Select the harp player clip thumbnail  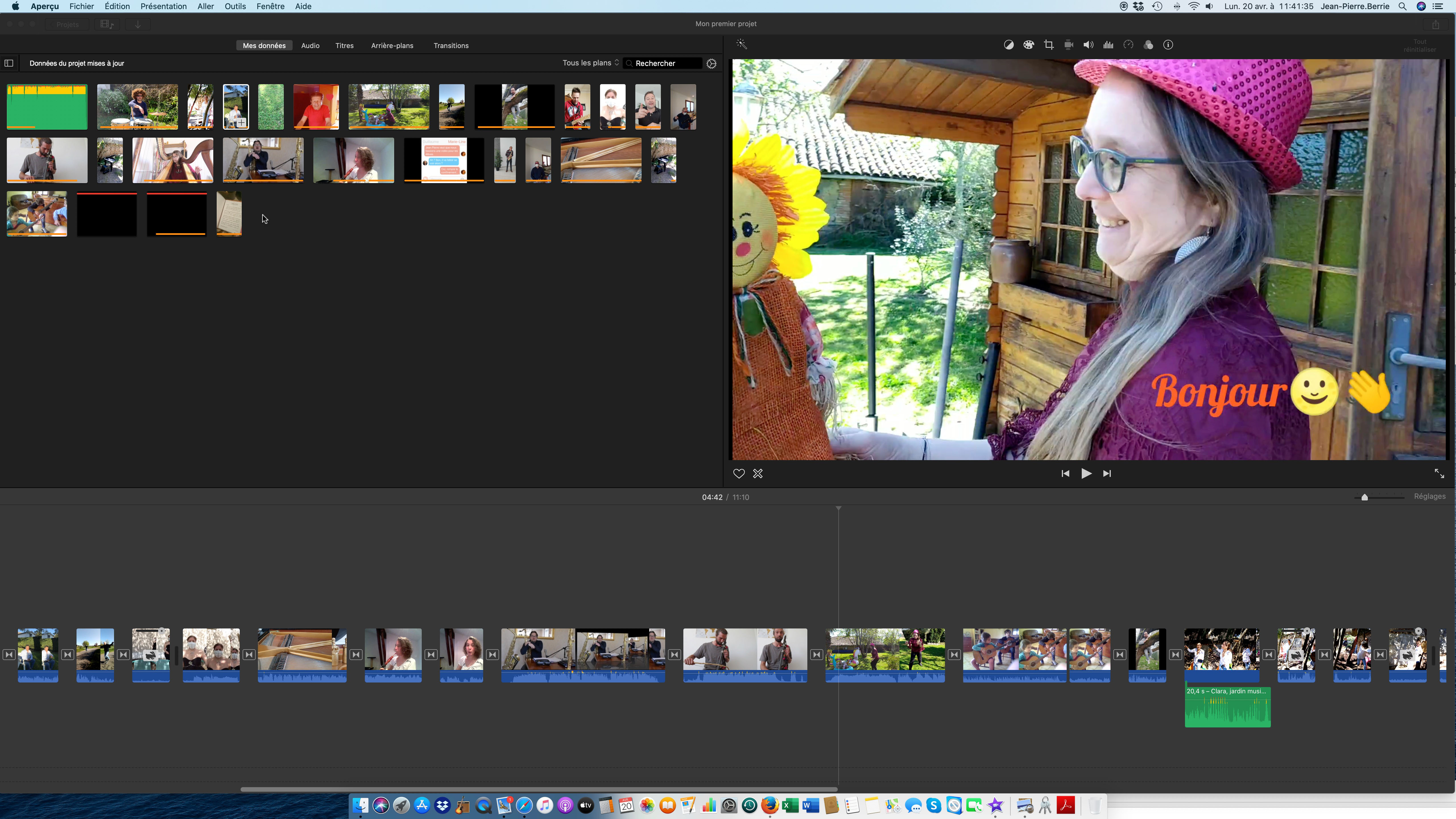point(173,160)
